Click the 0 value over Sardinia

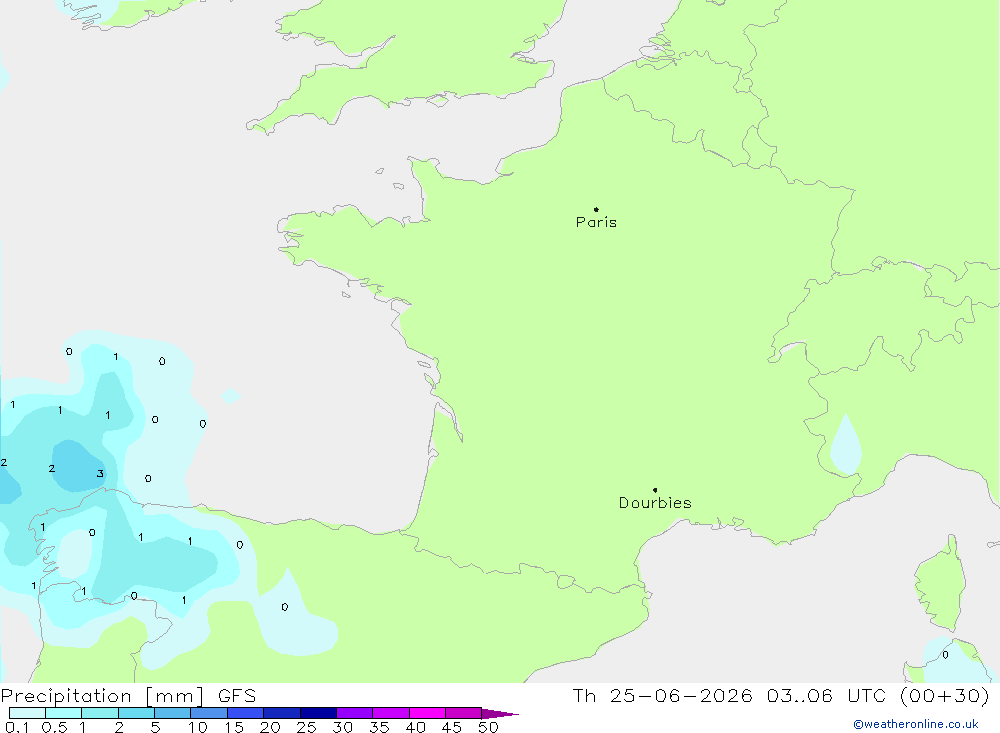(x=945, y=655)
